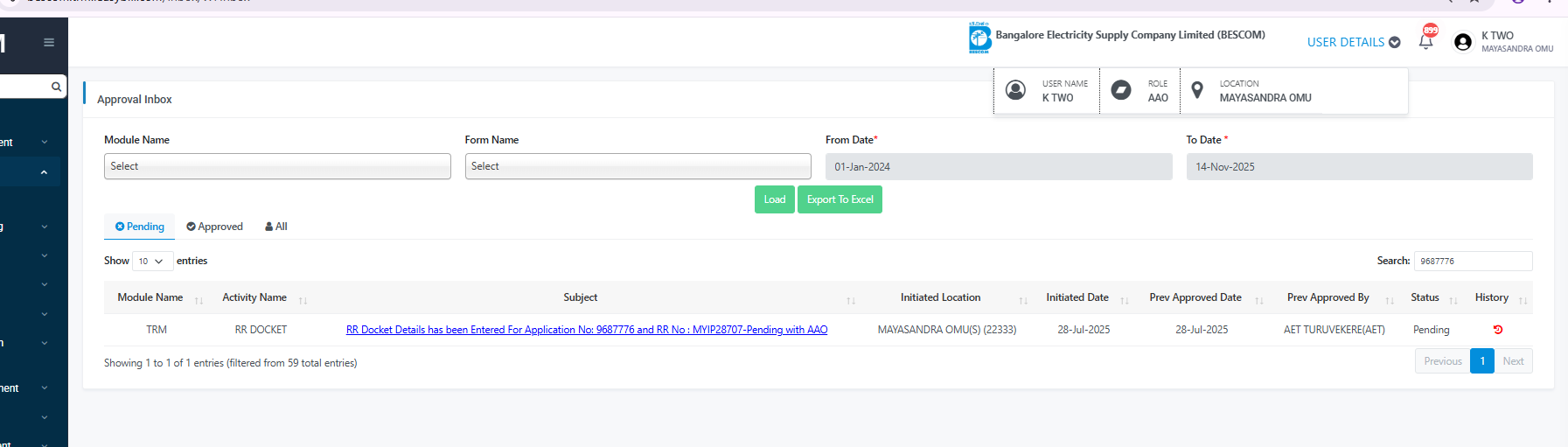
Task: Sort by Initiated Date arrows
Action: pyautogui.click(x=1125, y=300)
